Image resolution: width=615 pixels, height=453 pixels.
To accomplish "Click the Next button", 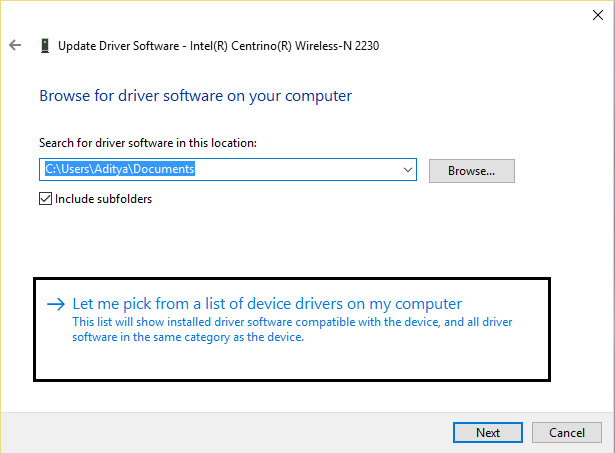I will pyautogui.click(x=488, y=432).
